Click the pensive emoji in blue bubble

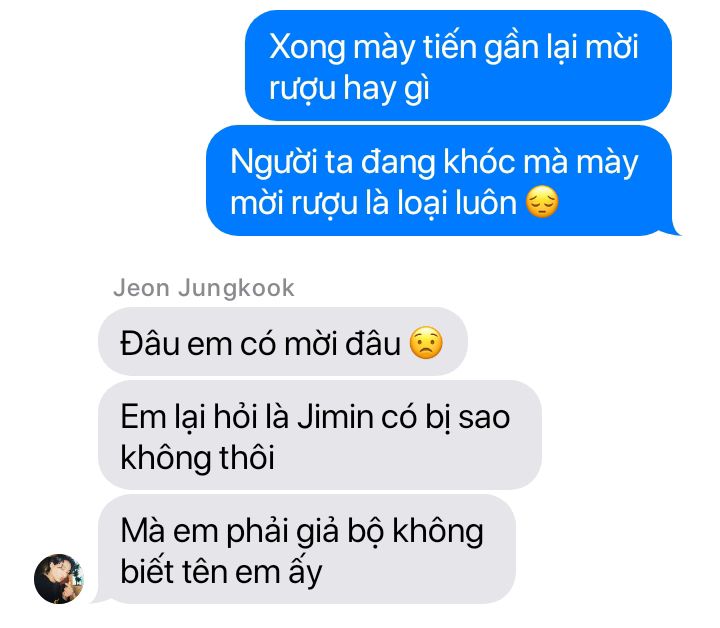[x=542, y=202]
